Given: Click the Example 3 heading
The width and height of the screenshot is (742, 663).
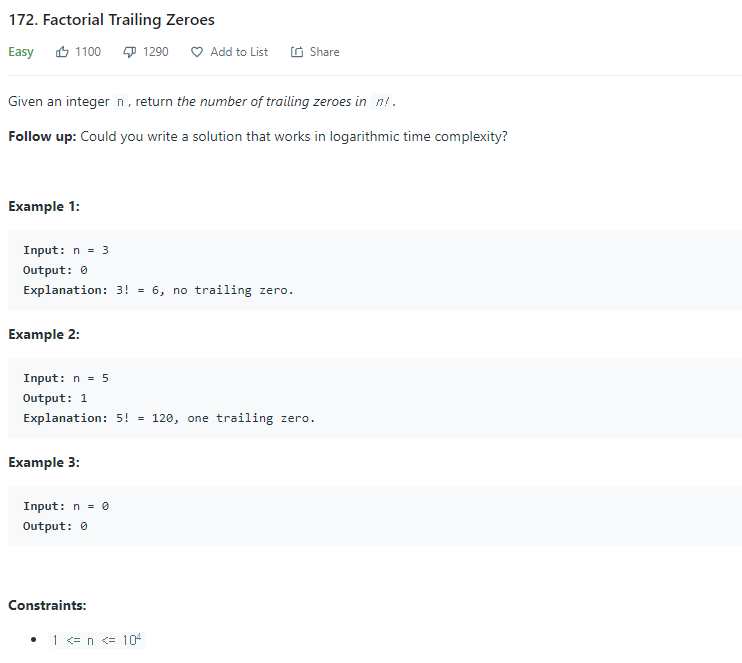Looking at the screenshot, I should tap(44, 462).
